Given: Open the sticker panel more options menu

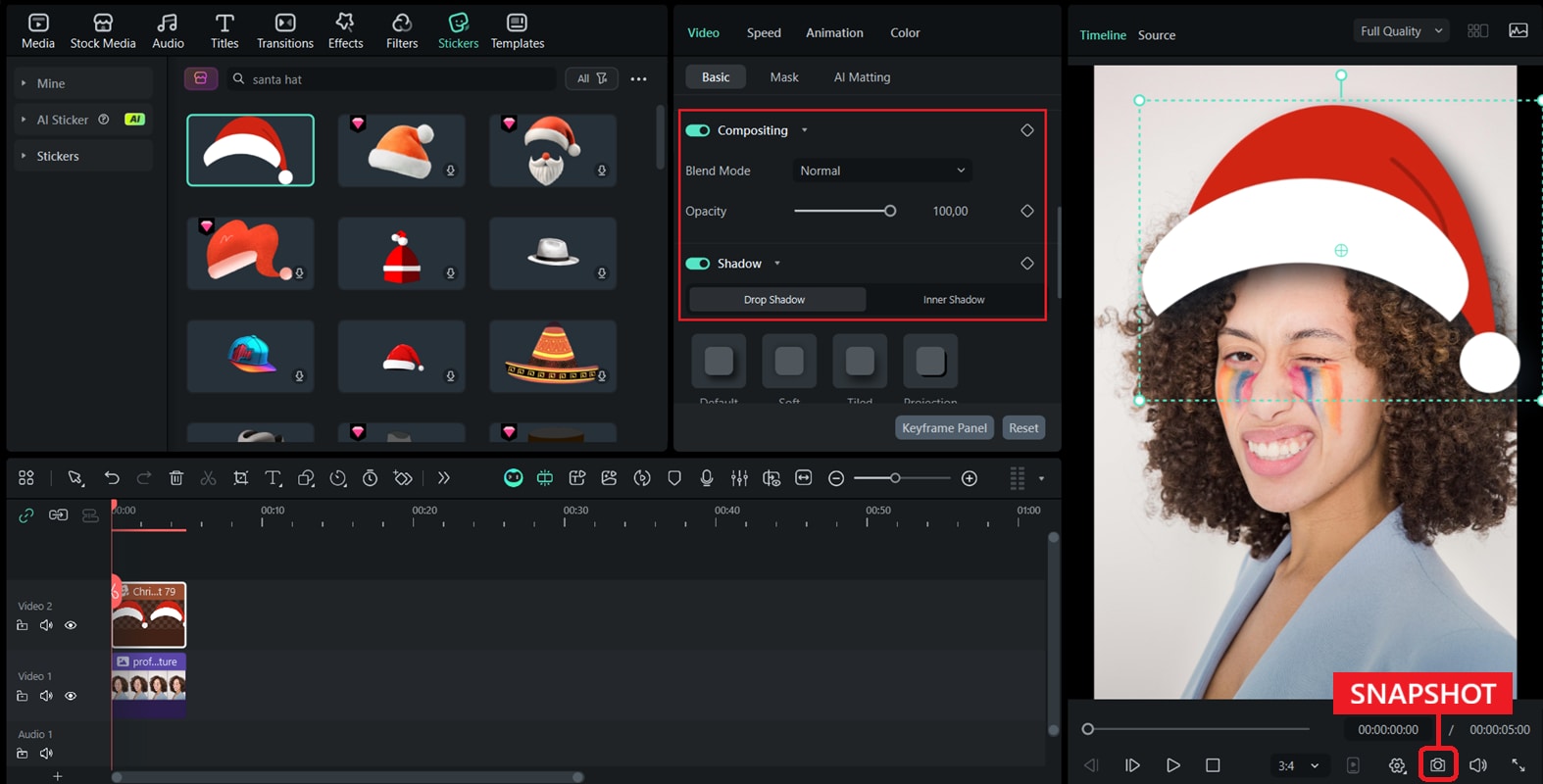Looking at the screenshot, I should [638, 79].
